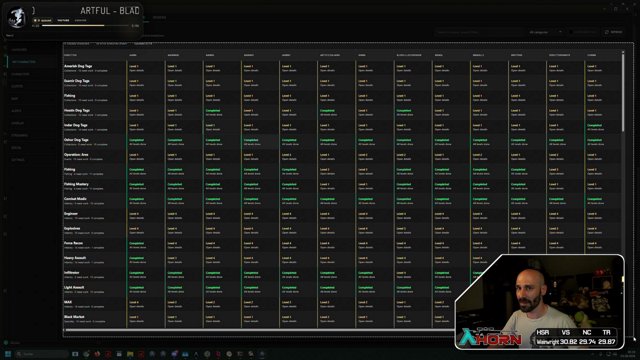640x360 pixels.
Task: Click the Windows taskbar search box
Action: click(x=41, y=354)
